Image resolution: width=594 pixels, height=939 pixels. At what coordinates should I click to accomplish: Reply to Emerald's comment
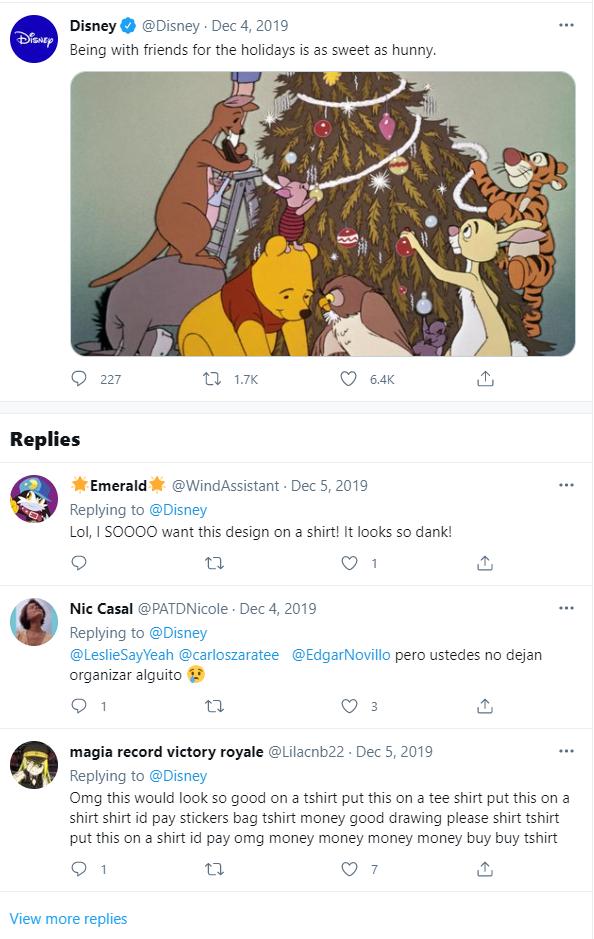point(79,563)
